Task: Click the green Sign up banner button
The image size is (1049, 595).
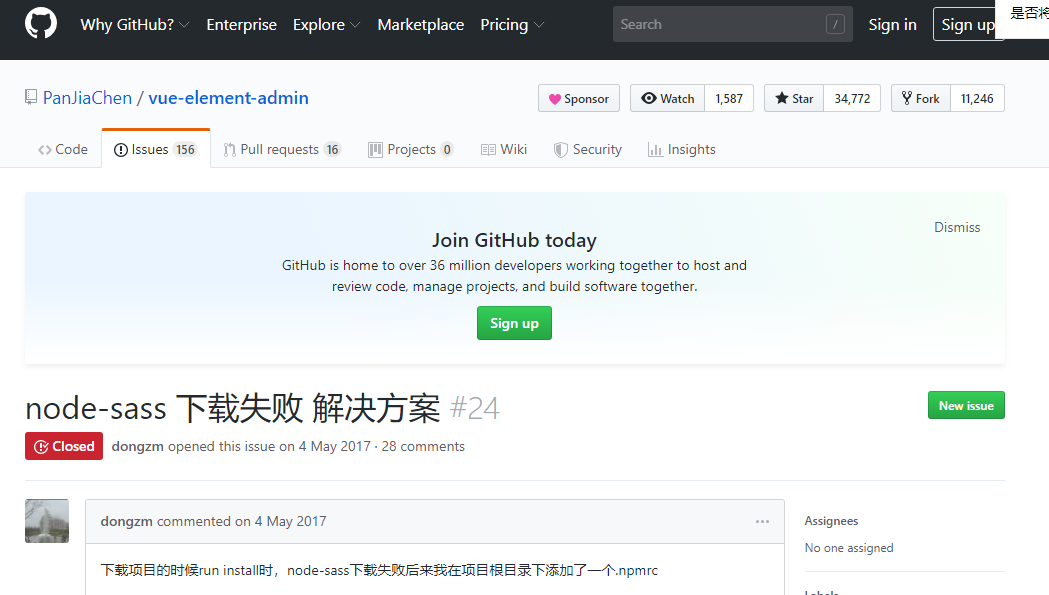Action: (514, 323)
